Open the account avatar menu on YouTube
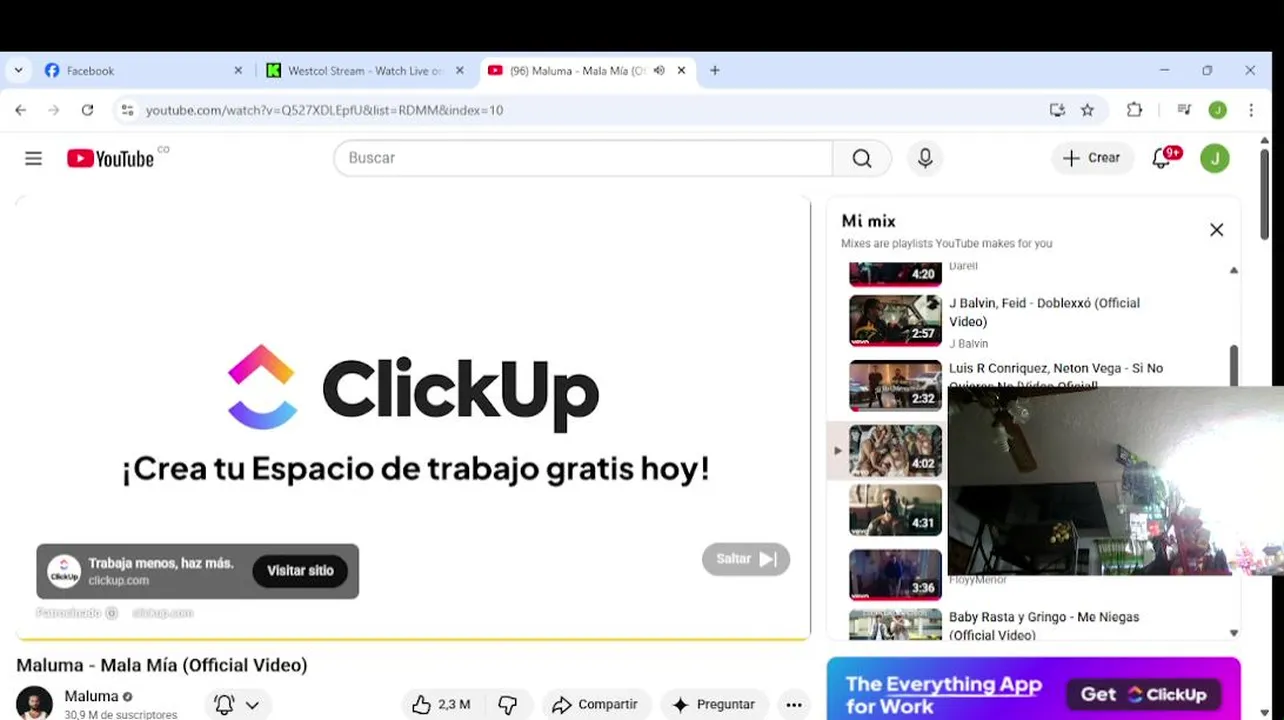Screen dimensions: 1284x720 pos(1215,158)
